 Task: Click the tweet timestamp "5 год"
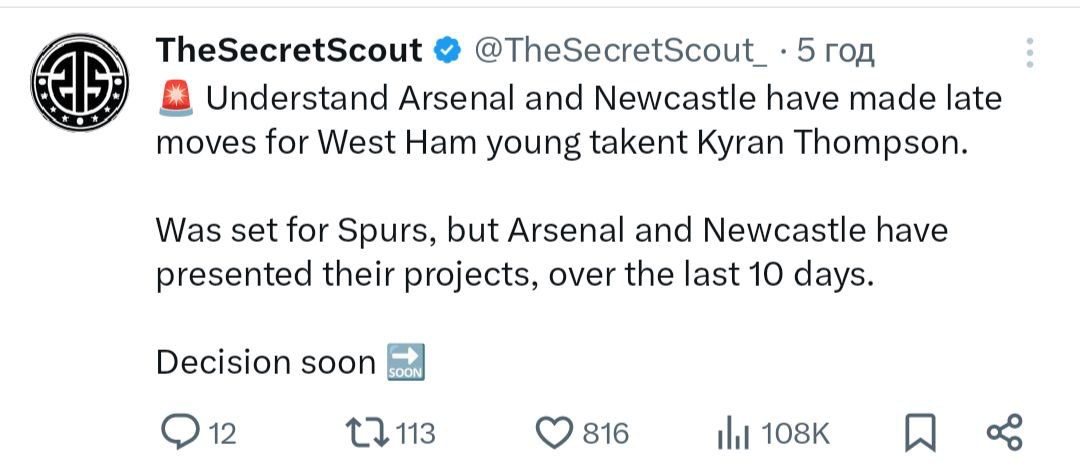pyautogui.click(x=835, y=50)
